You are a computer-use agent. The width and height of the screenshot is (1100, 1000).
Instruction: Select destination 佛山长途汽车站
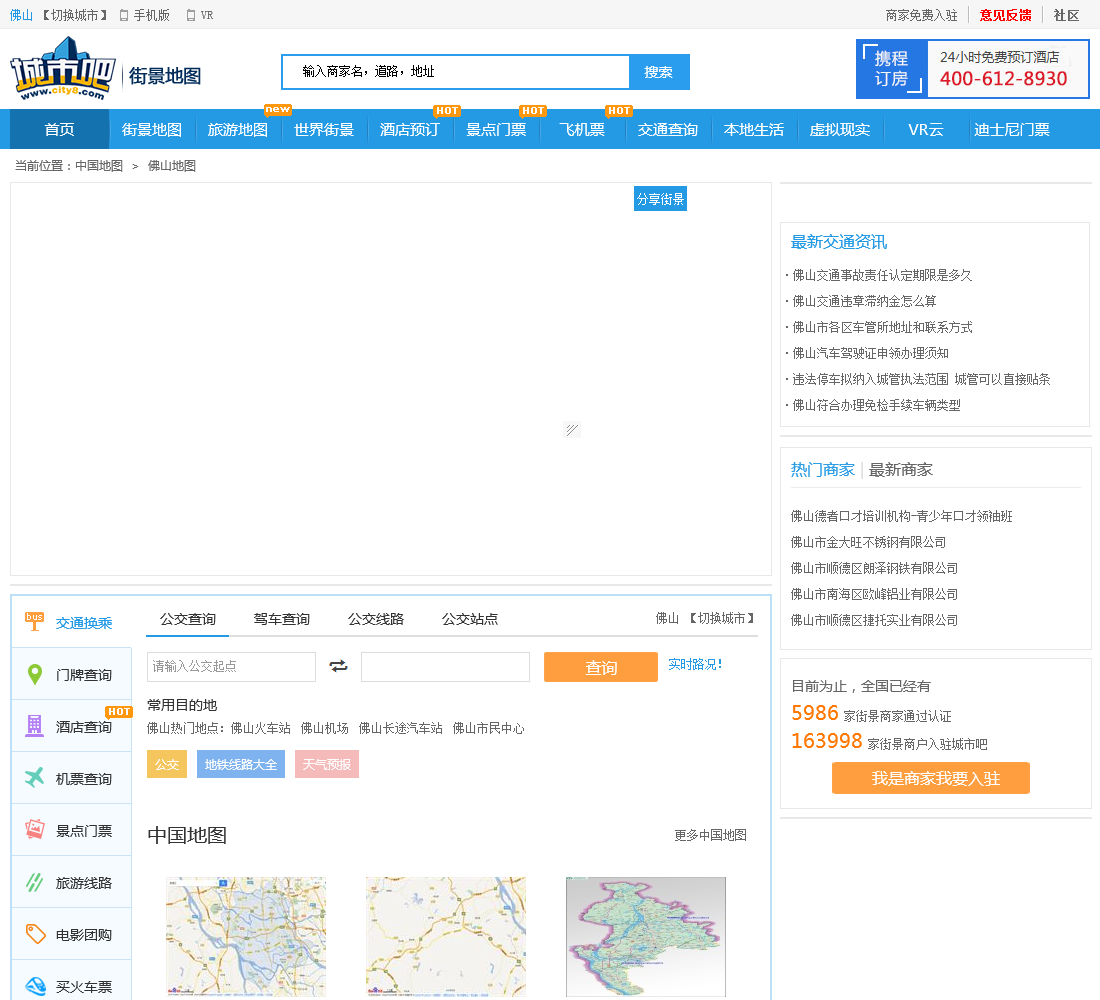coord(401,728)
